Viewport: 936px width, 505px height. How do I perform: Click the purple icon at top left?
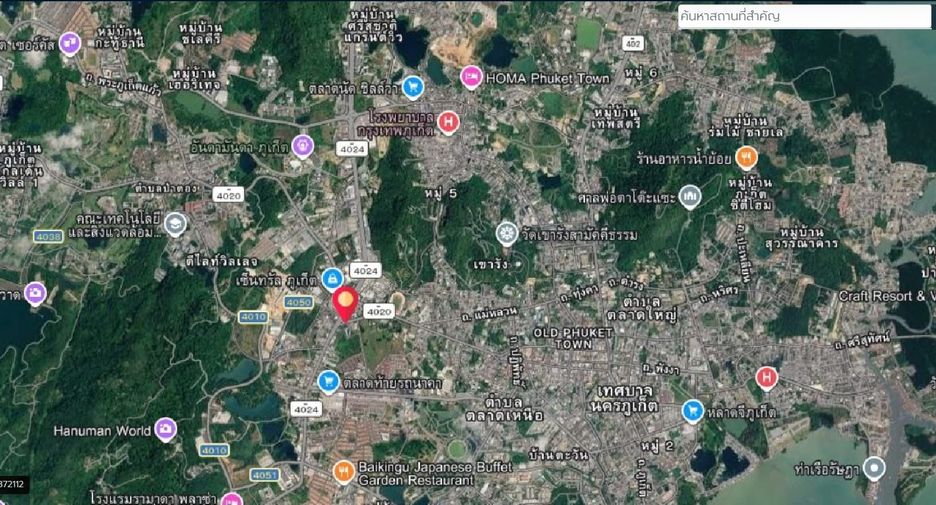point(70,44)
